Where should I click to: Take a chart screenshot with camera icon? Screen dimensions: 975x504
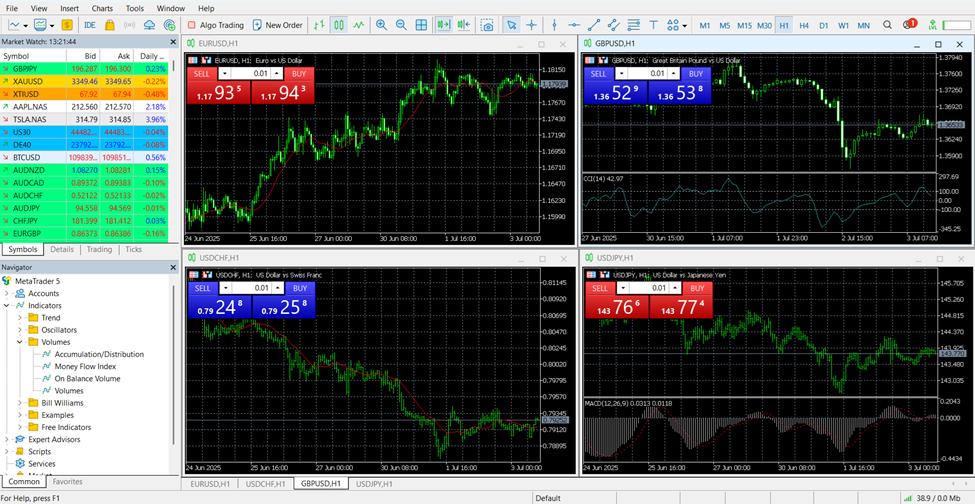(489, 25)
